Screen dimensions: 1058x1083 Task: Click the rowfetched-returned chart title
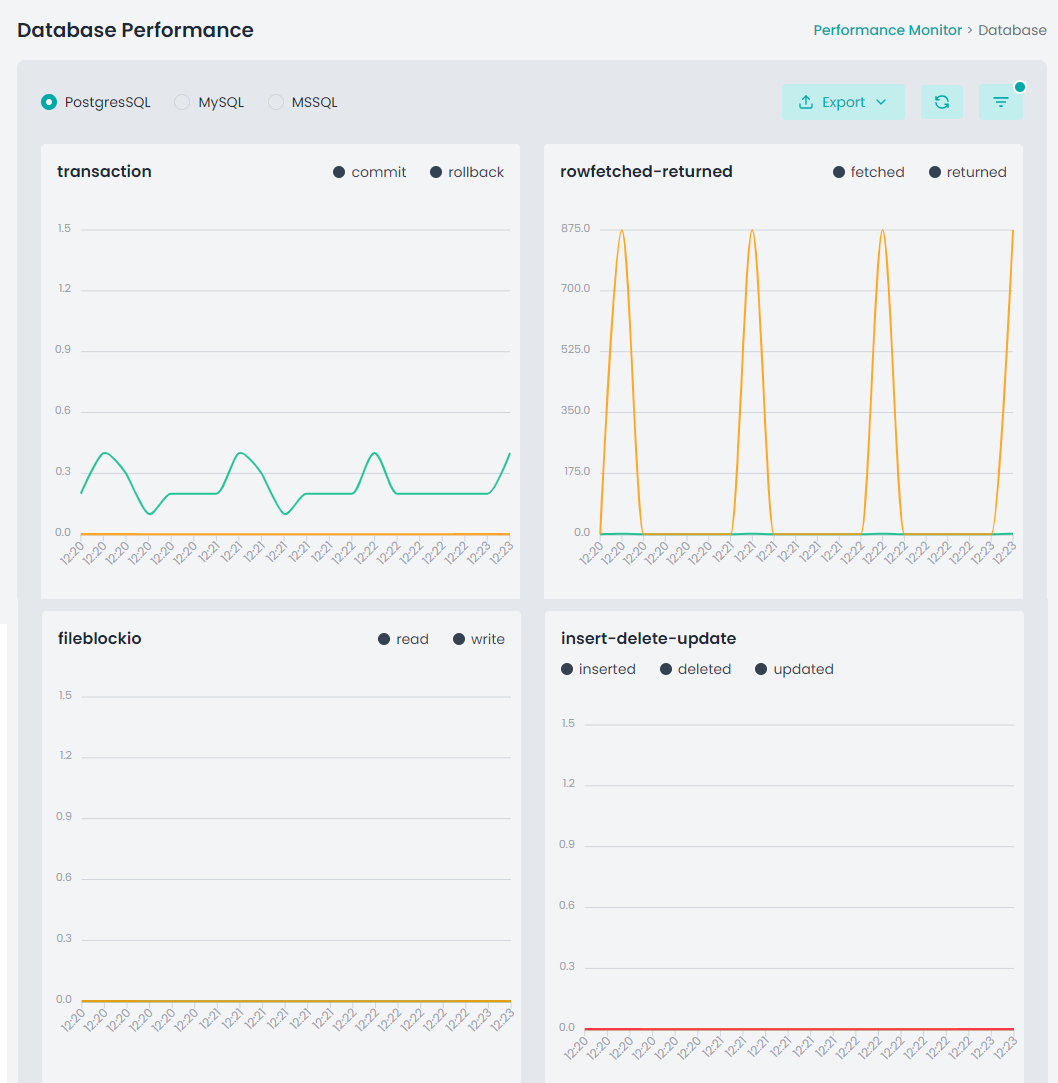(x=646, y=171)
